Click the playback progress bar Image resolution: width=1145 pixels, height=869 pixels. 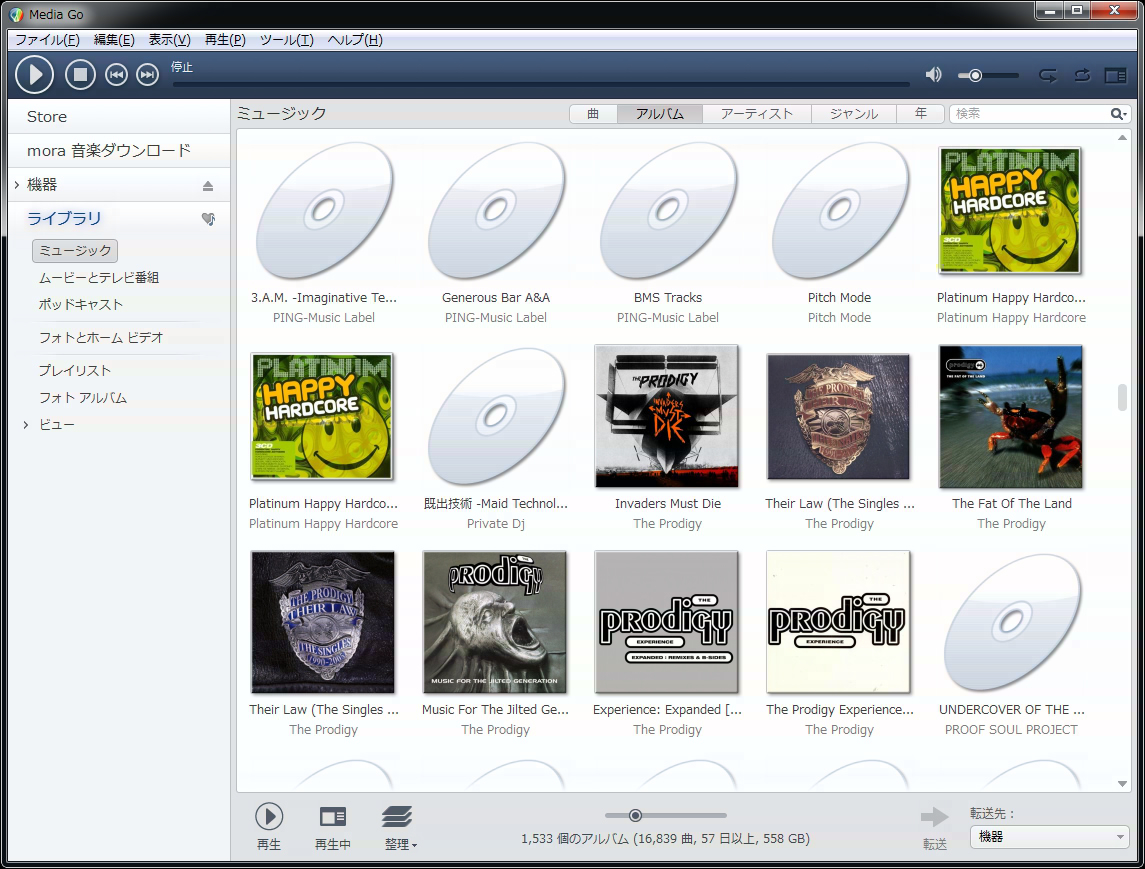click(x=541, y=85)
